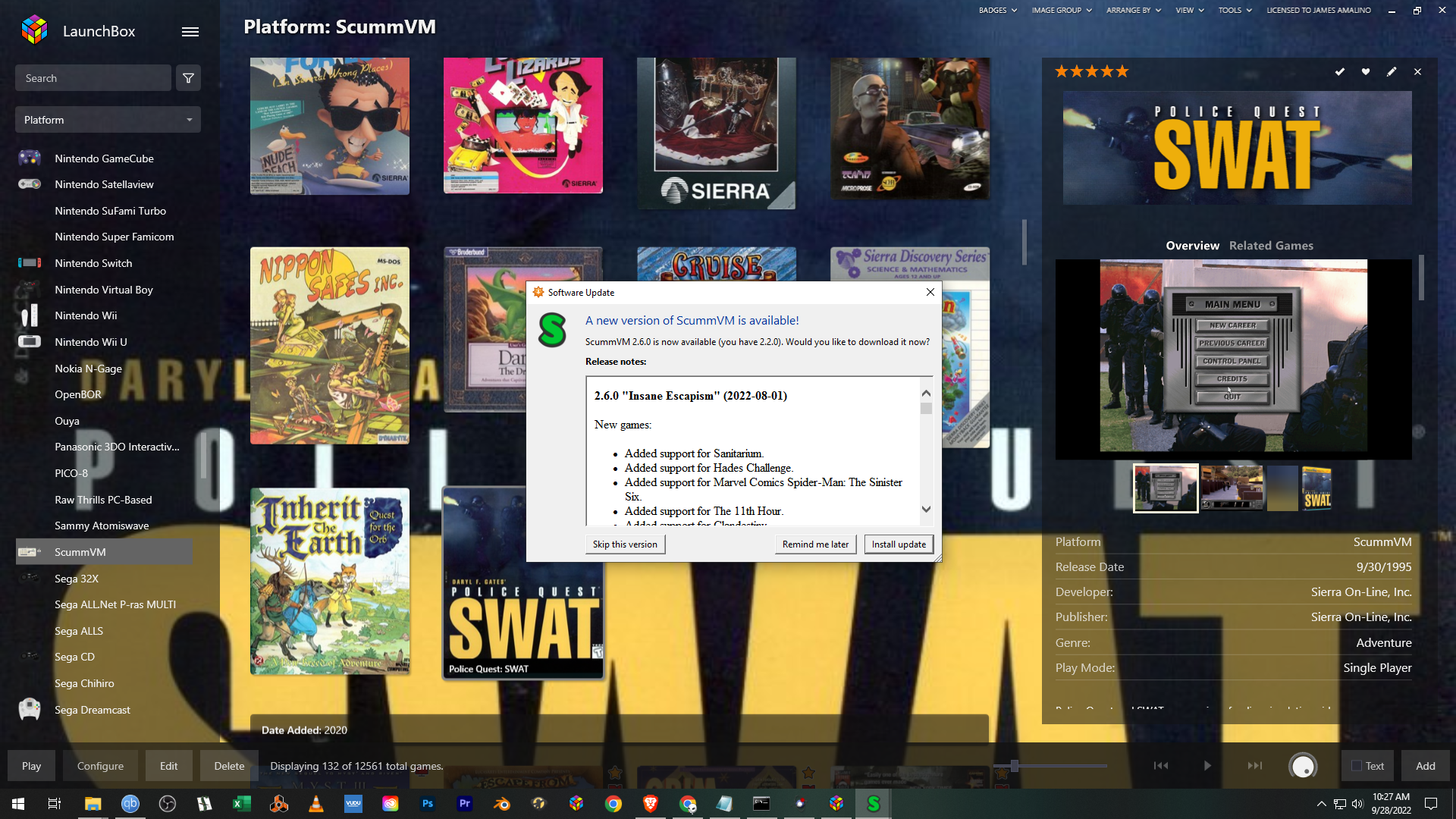Click the Play button

pos(31,766)
